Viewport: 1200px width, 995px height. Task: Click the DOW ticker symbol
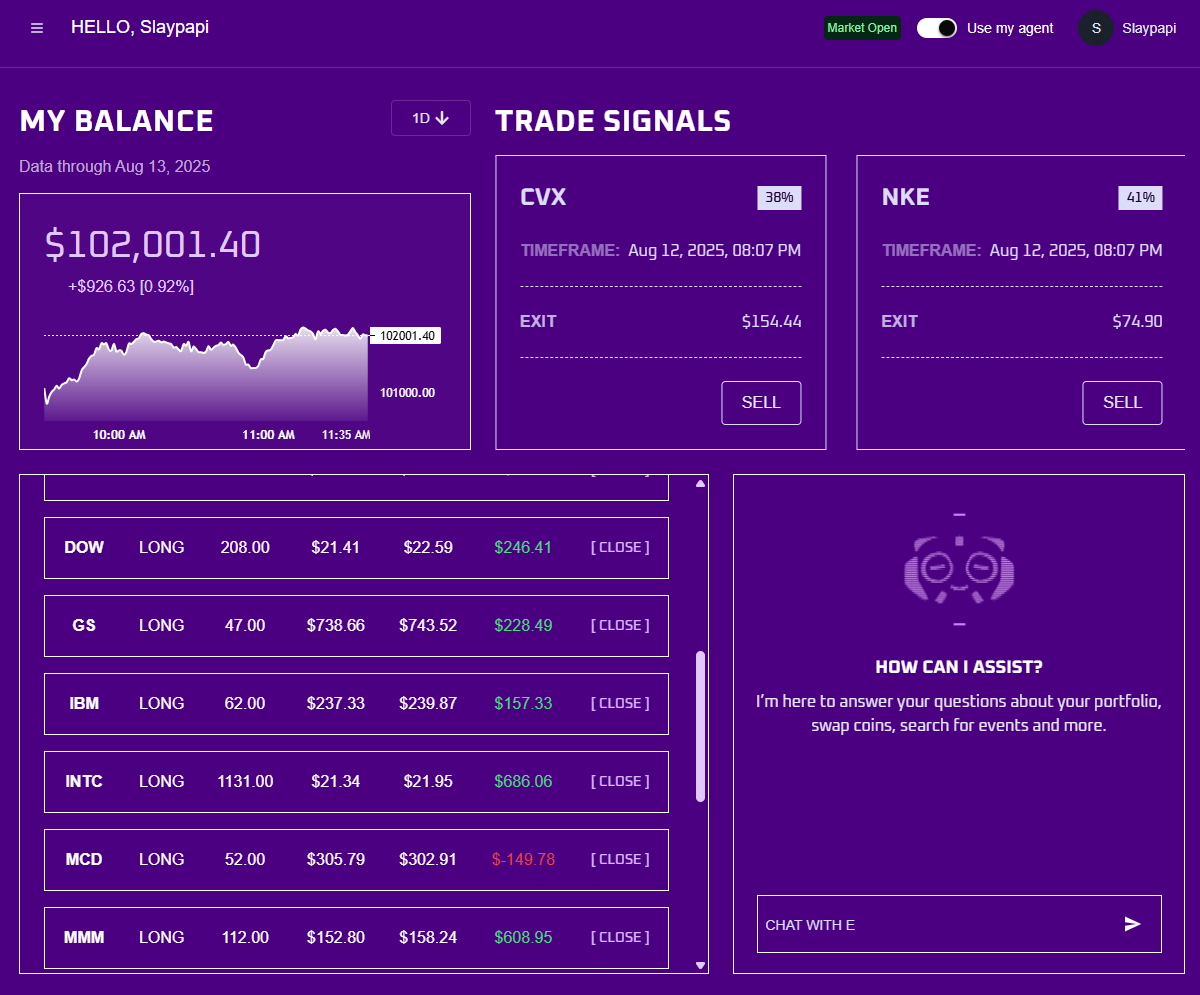coord(84,547)
